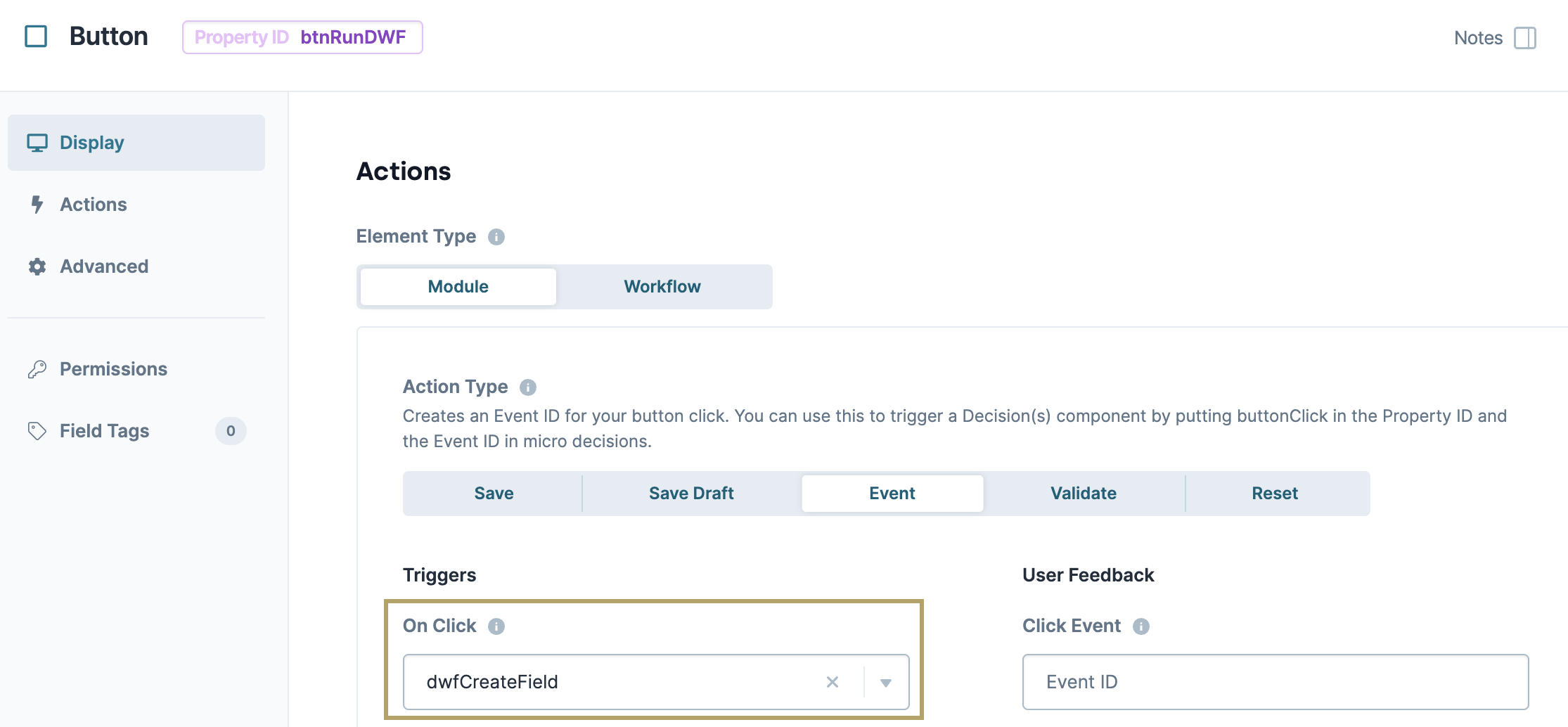Click the Field Tags tag icon
Image resolution: width=1568 pixels, height=727 pixels.
click(x=37, y=431)
